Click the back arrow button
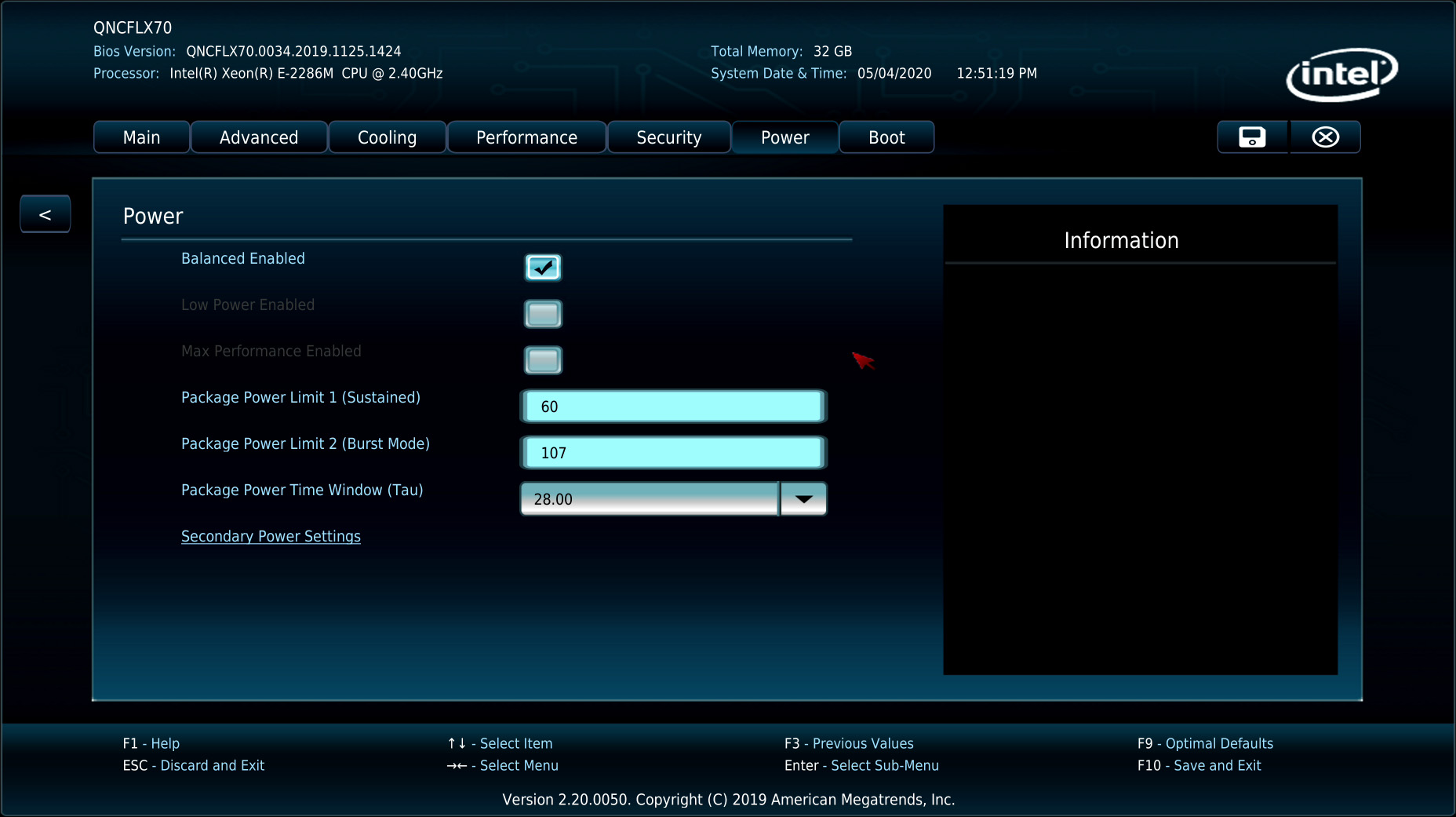 [45, 214]
